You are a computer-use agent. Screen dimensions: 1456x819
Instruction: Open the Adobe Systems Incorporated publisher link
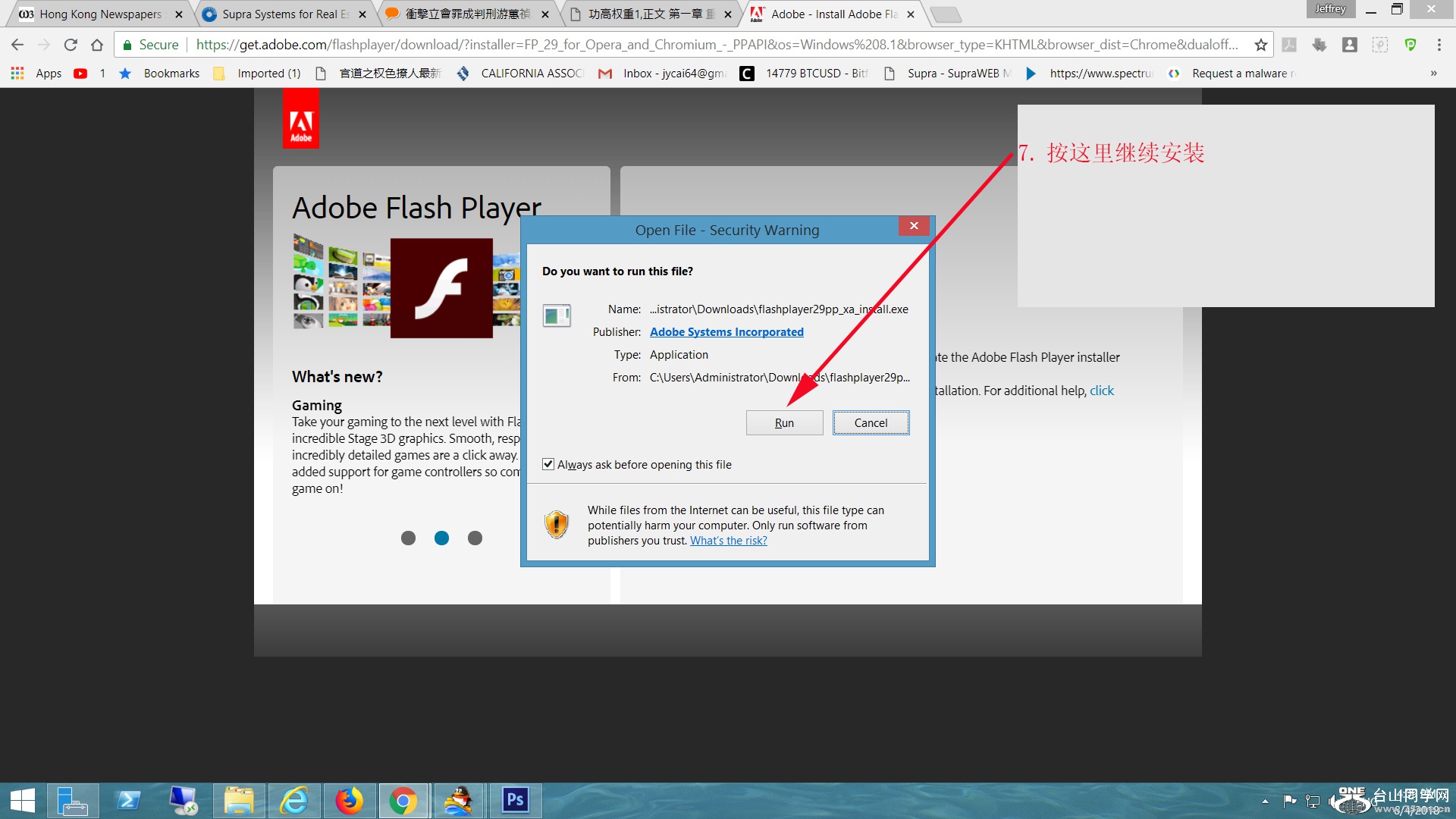click(x=726, y=332)
